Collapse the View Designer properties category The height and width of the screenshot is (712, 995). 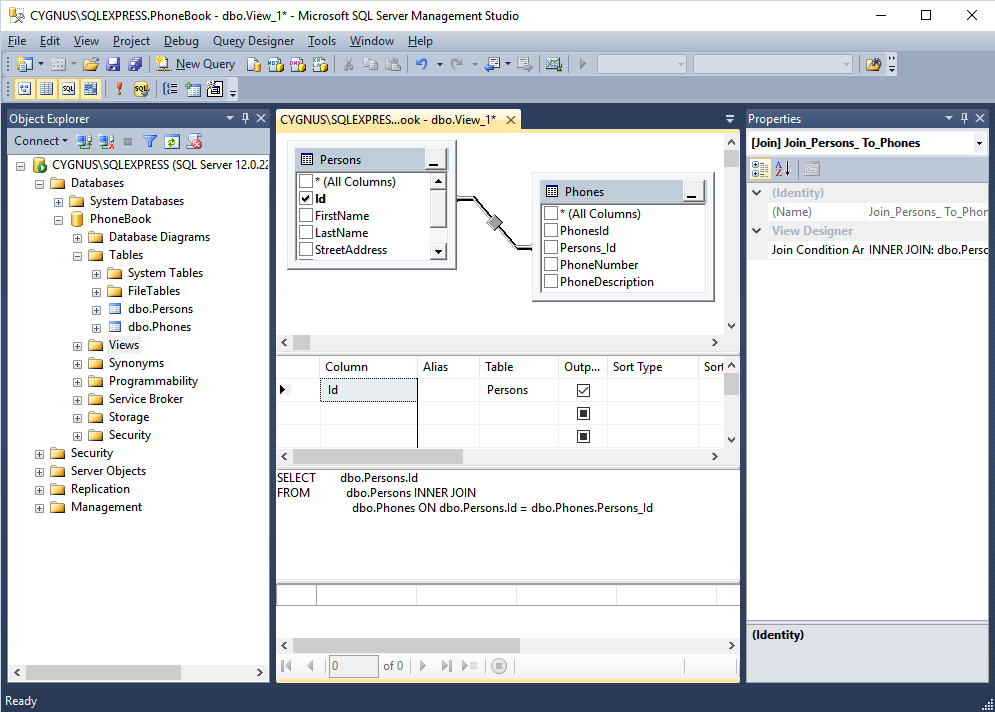[x=756, y=231]
